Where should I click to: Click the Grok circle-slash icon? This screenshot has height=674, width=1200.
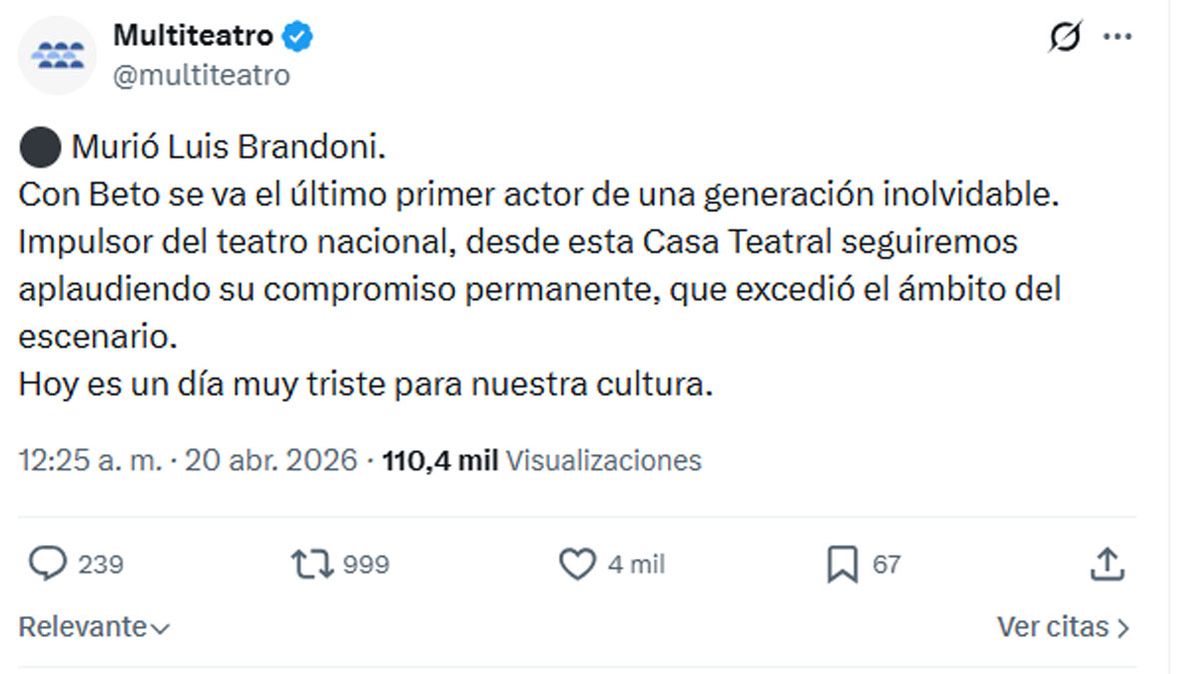click(1065, 38)
